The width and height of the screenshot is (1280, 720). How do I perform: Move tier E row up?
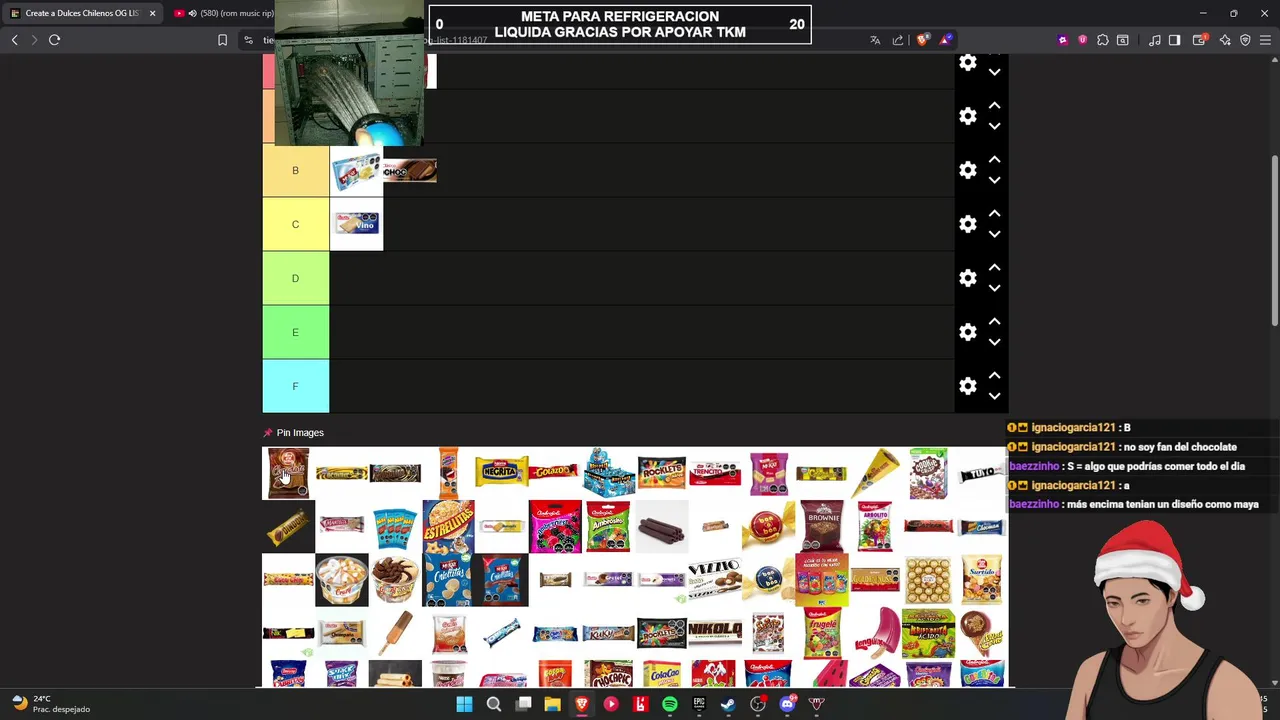(994, 322)
